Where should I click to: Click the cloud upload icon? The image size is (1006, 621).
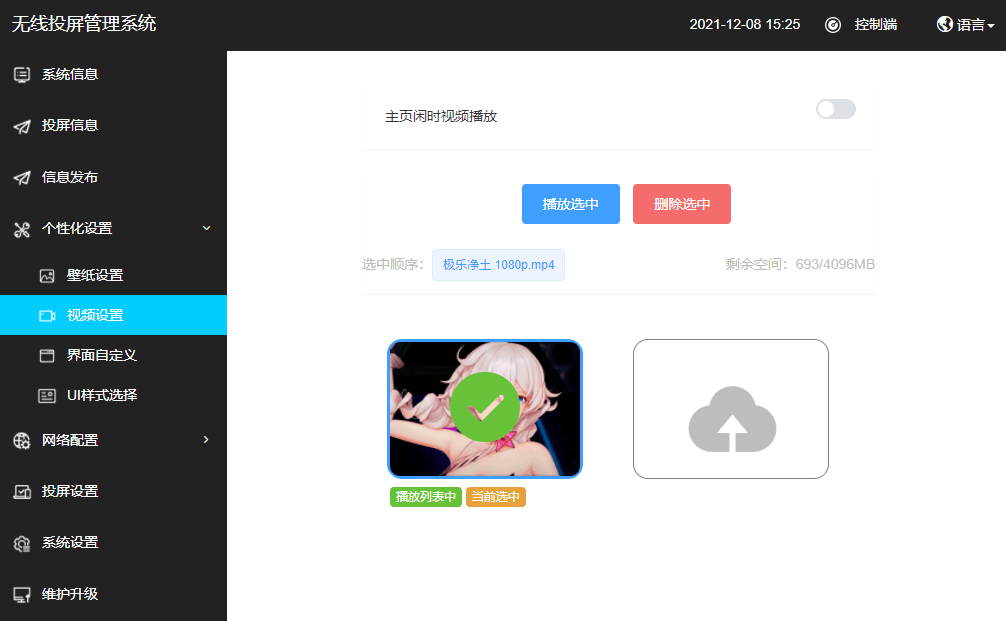pyautogui.click(x=732, y=419)
